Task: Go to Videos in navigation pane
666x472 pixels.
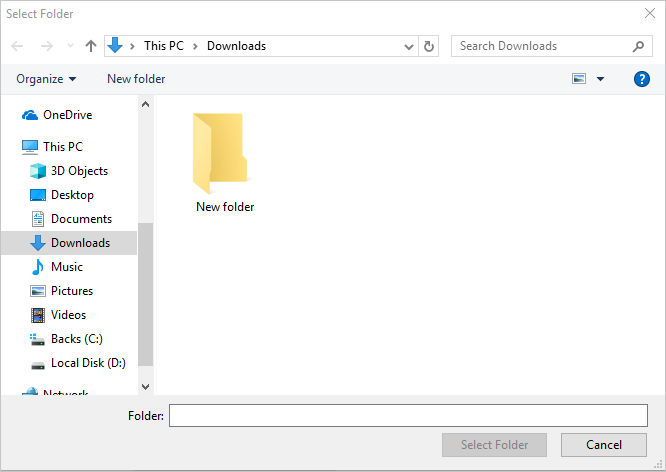Action: (68, 315)
